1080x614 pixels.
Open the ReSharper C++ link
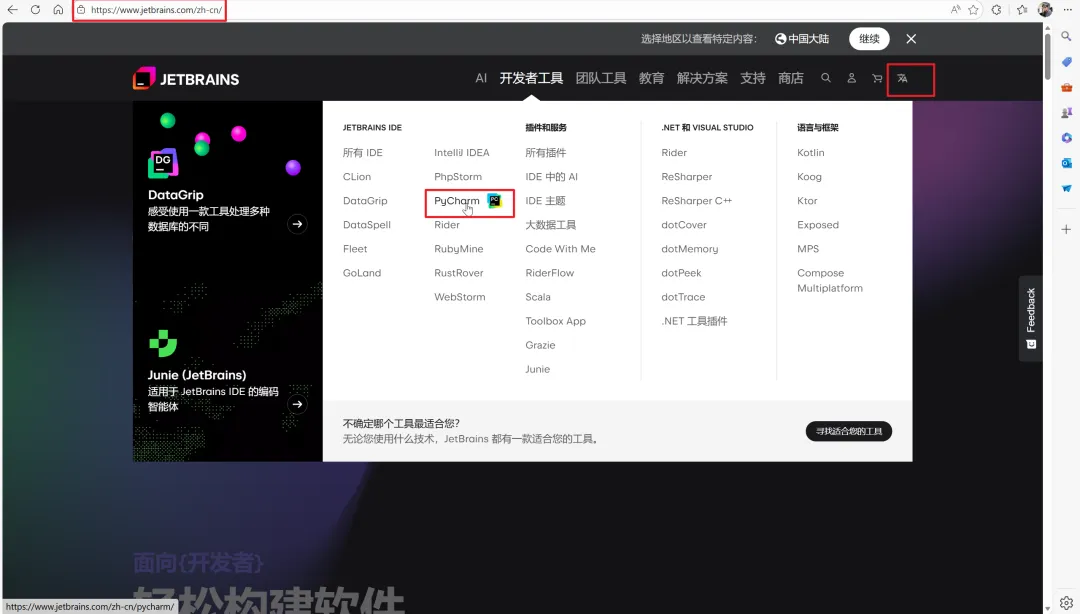click(696, 201)
